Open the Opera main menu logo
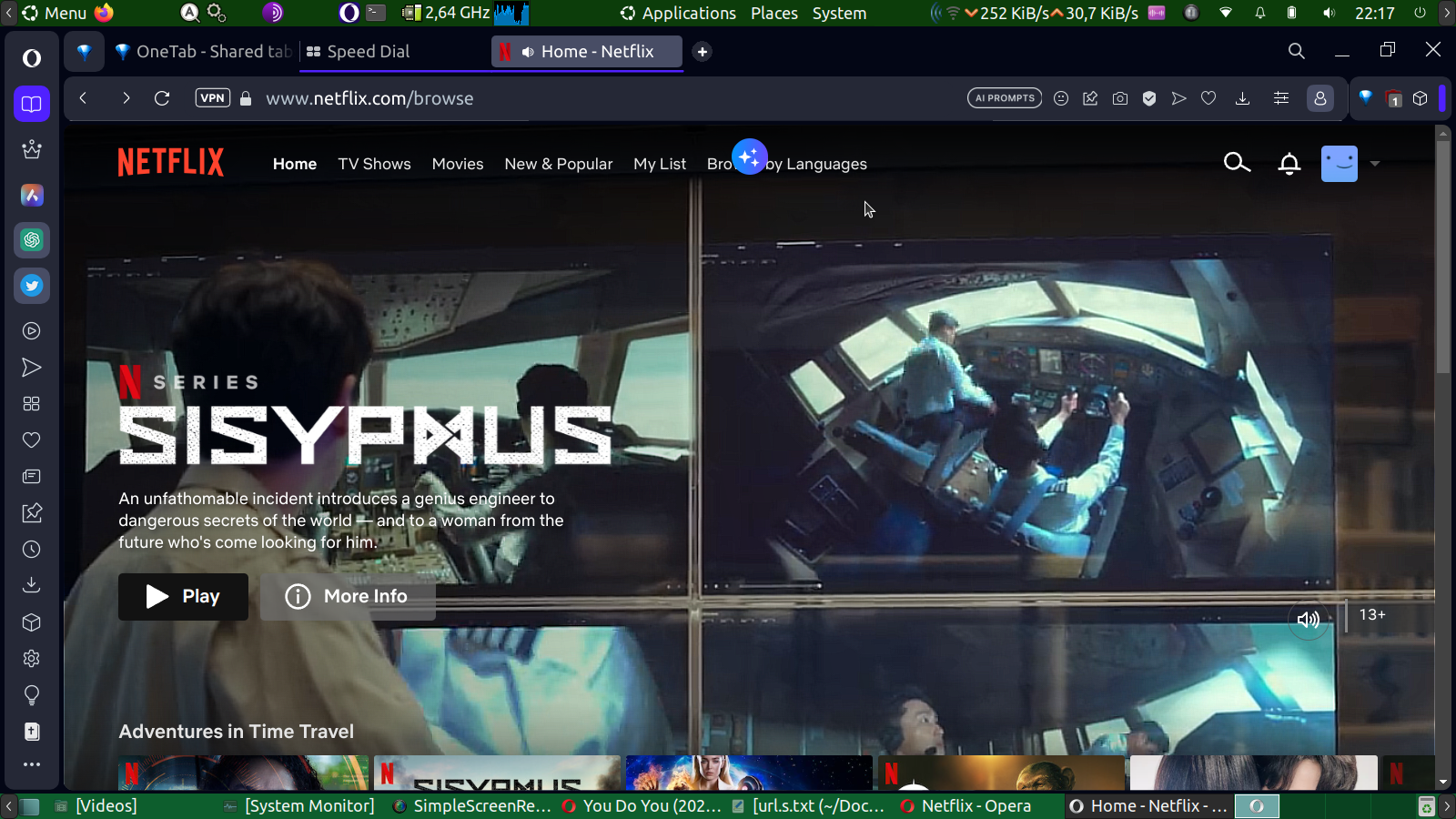 32,58
